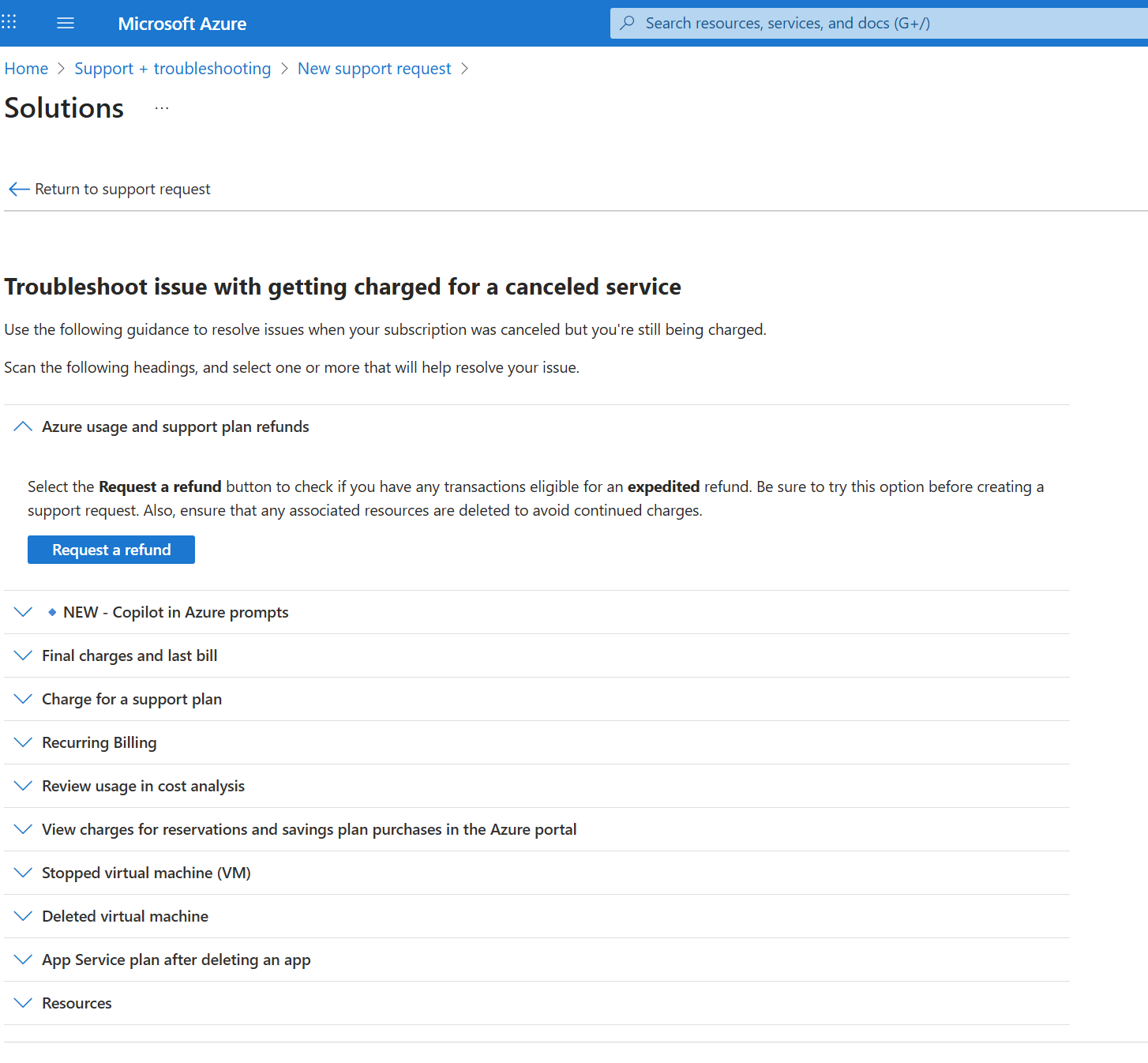The width and height of the screenshot is (1148, 1063).
Task: Expand Stopped virtual machine (VM) section
Action: (x=537, y=873)
